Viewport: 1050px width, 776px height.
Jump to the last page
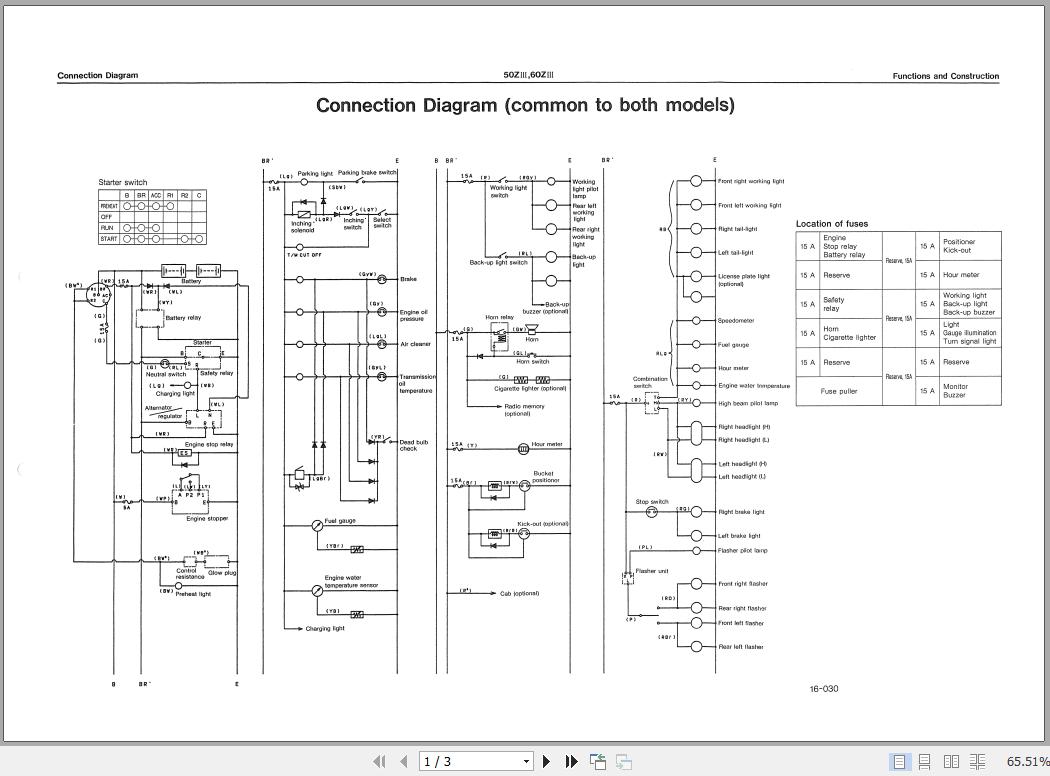click(571, 761)
